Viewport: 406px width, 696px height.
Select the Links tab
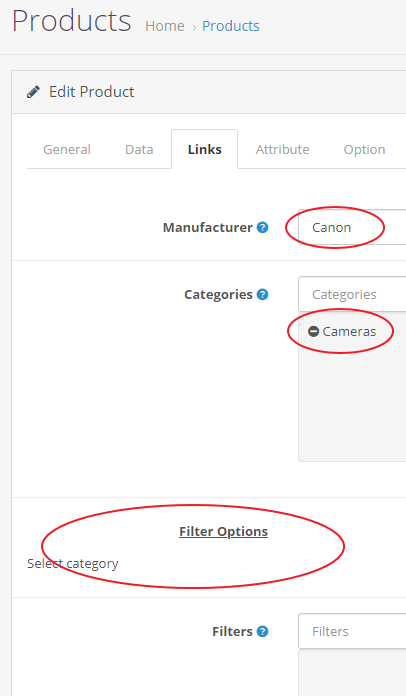205,150
